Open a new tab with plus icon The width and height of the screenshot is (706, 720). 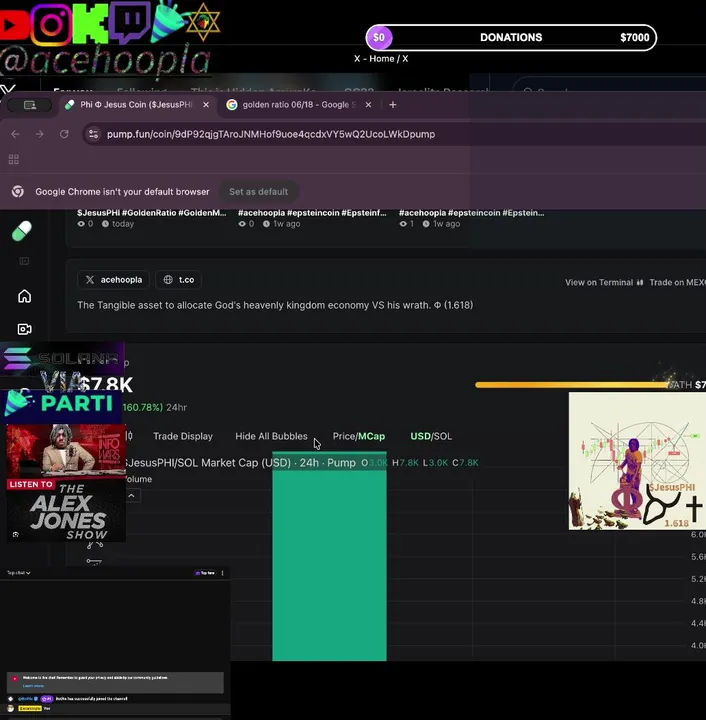tap(392, 105)
